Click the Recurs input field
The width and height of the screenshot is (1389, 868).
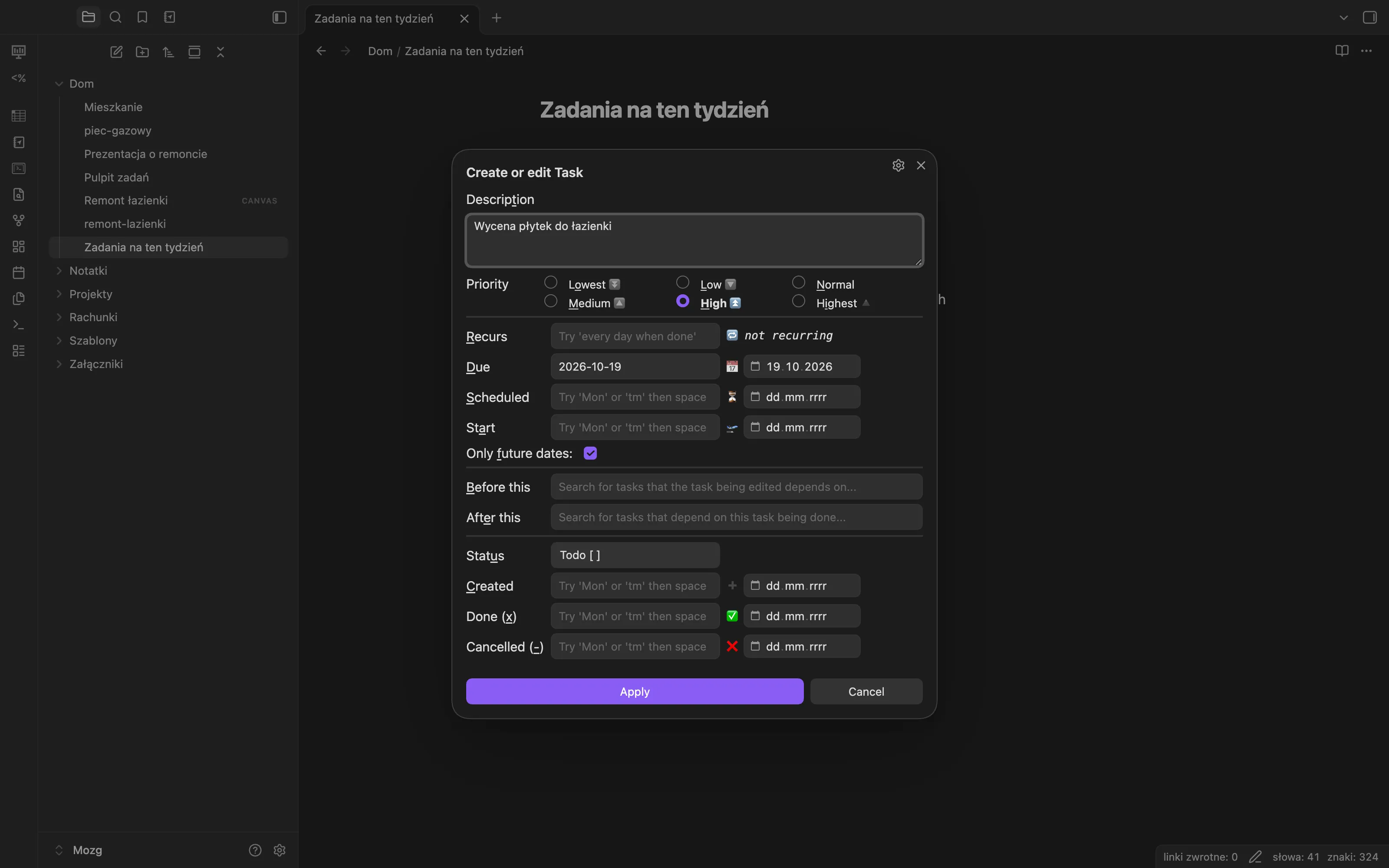click(x=635, y=336)
